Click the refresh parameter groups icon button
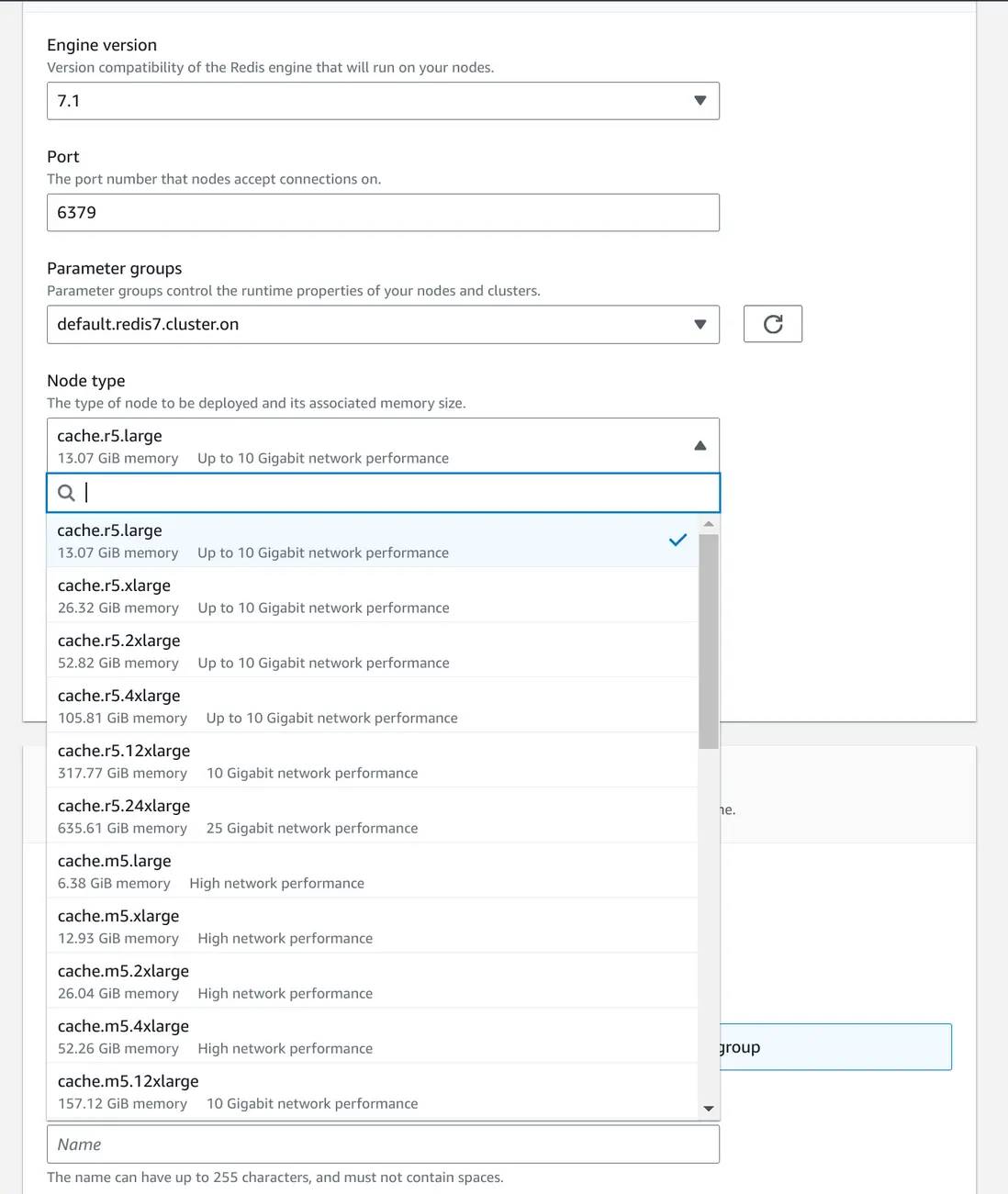The width and height of the screenshot is (1008, 1194). (x=772, y=324)
